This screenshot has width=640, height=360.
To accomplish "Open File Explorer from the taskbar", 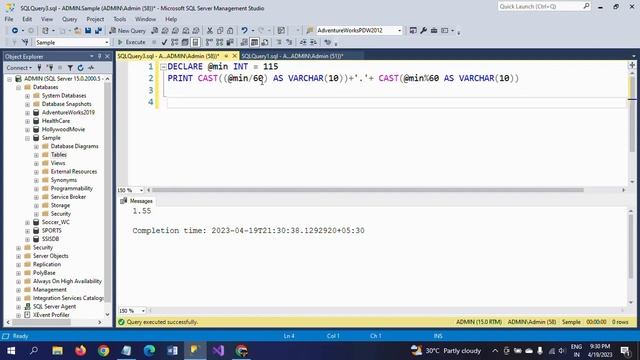I will 58,351.
